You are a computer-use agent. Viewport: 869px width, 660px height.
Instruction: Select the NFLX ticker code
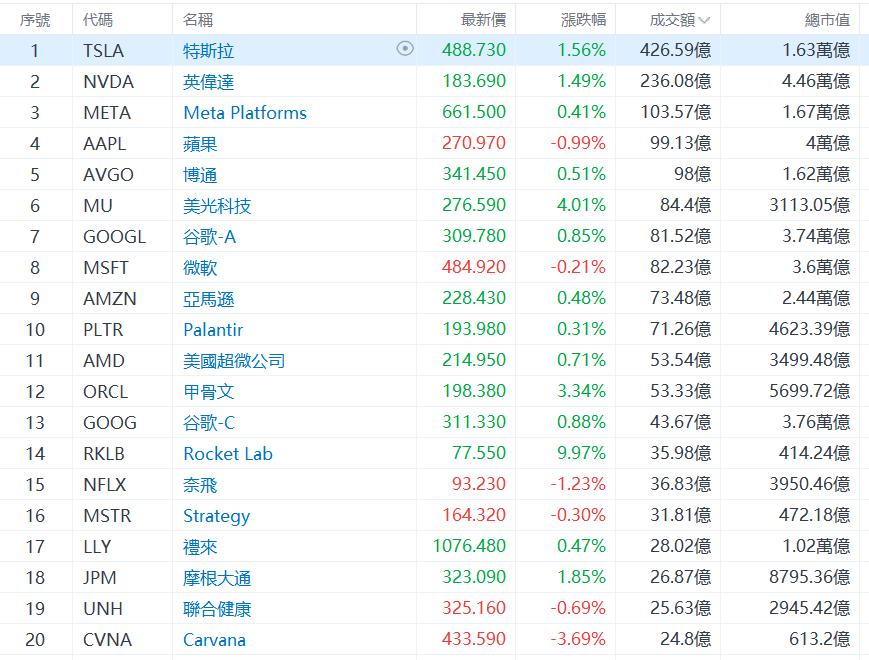(105, 485)
